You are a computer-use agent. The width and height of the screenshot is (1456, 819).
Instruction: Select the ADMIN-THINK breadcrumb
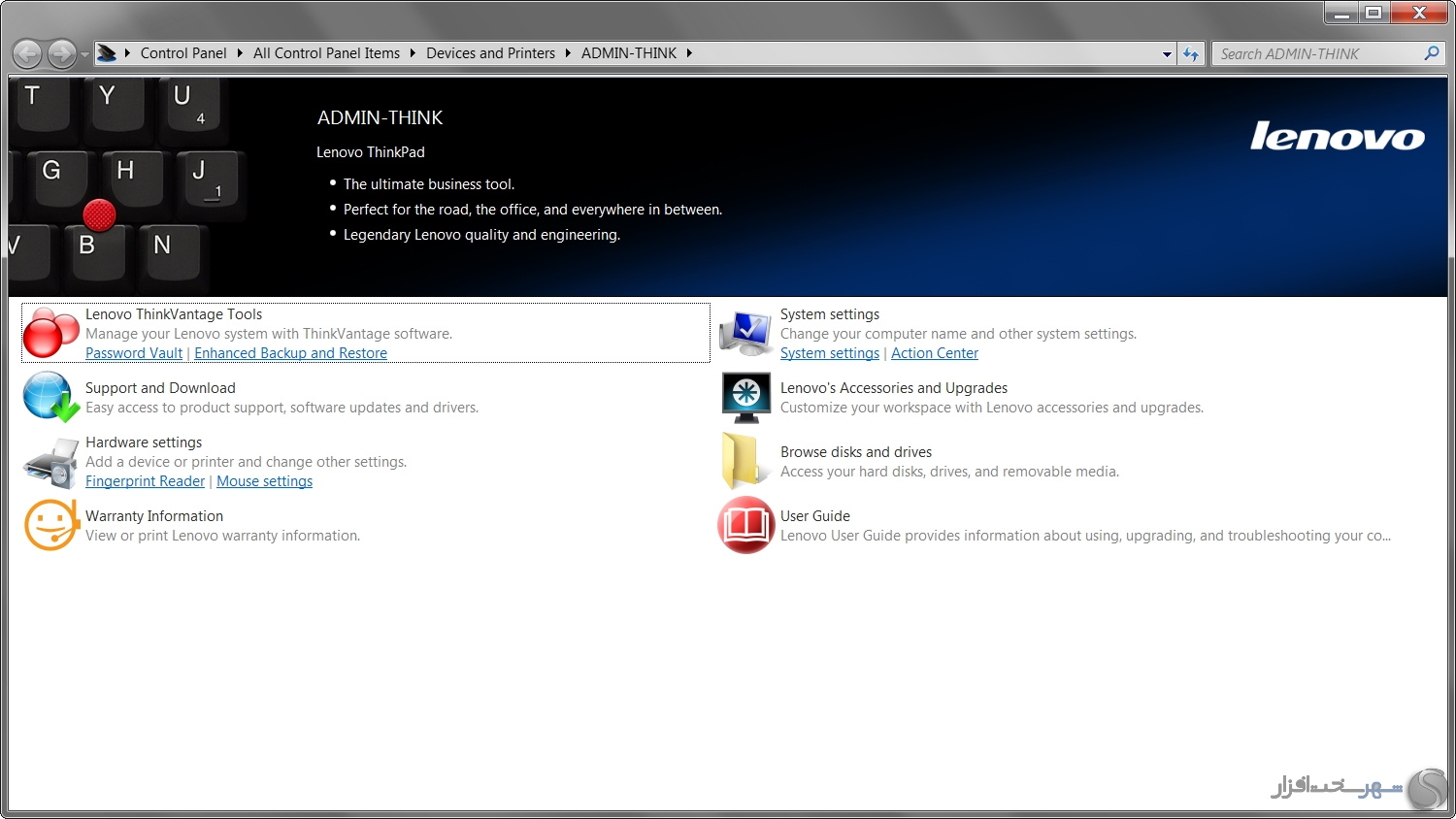[629, 53]
